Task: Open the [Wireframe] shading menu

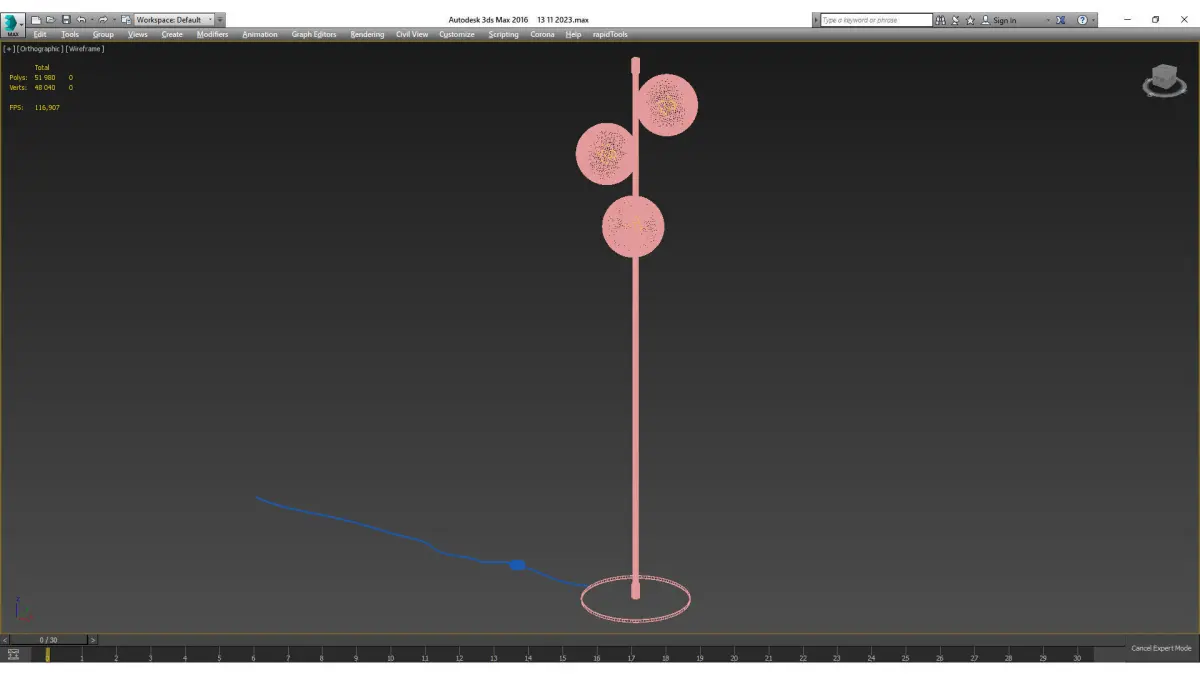Action: click(x=85, y=48)
